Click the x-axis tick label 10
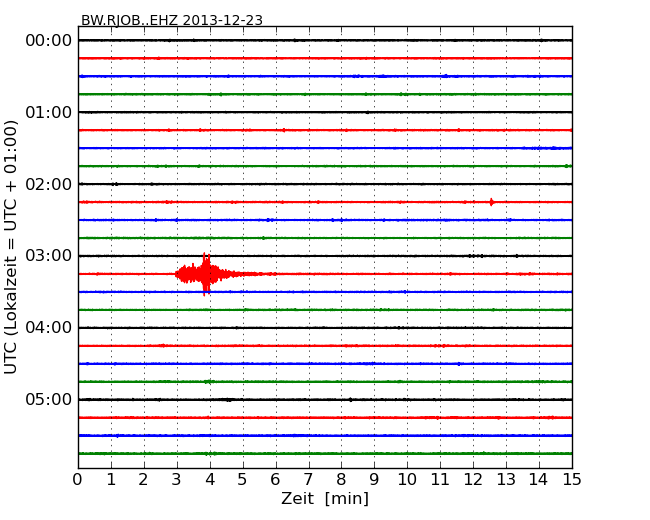650x520 pixels. point(407,480)
